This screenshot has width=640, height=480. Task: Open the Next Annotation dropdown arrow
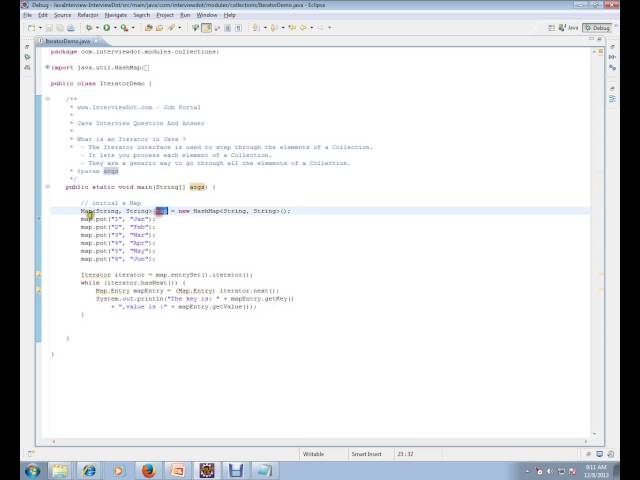tap(265, 28)
